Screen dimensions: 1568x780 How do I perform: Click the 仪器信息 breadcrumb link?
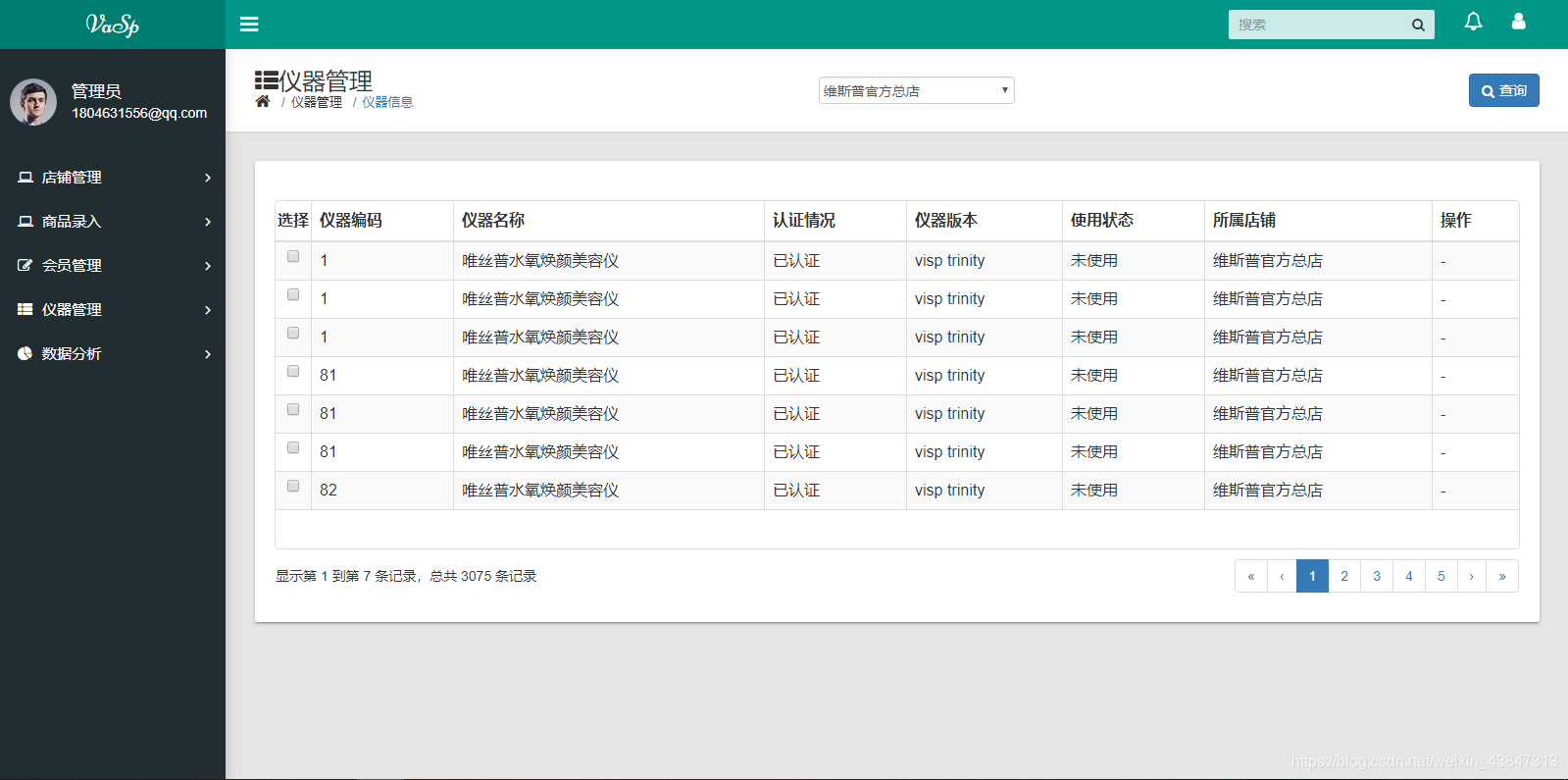point(387,102)
